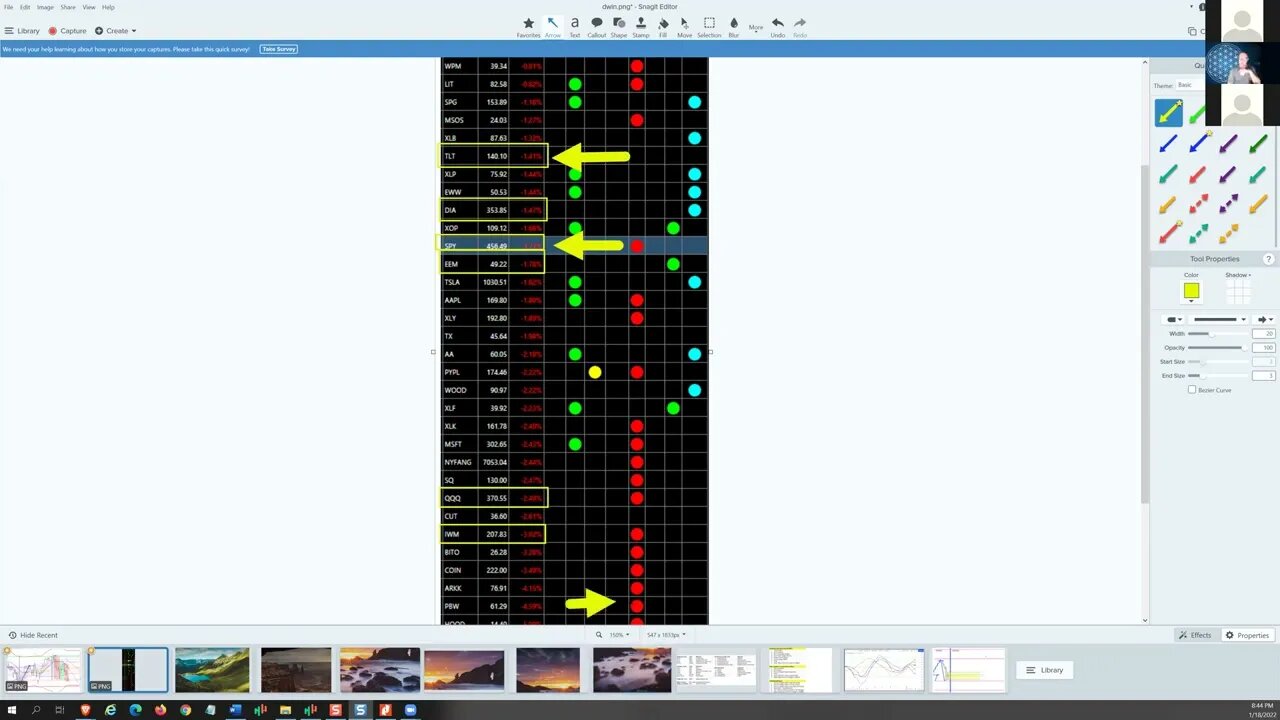This screenshot has height=720, width=1280.
Task: Open Library from the top-left toolbar
Action: pyautogui.click(x=23, y=31)
